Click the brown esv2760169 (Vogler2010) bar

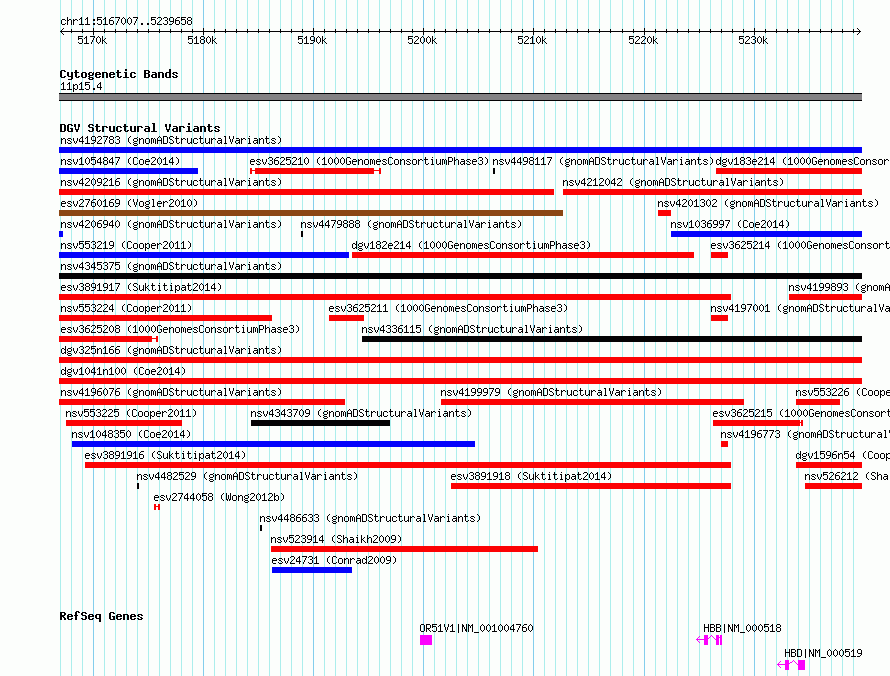click(311, 213)
